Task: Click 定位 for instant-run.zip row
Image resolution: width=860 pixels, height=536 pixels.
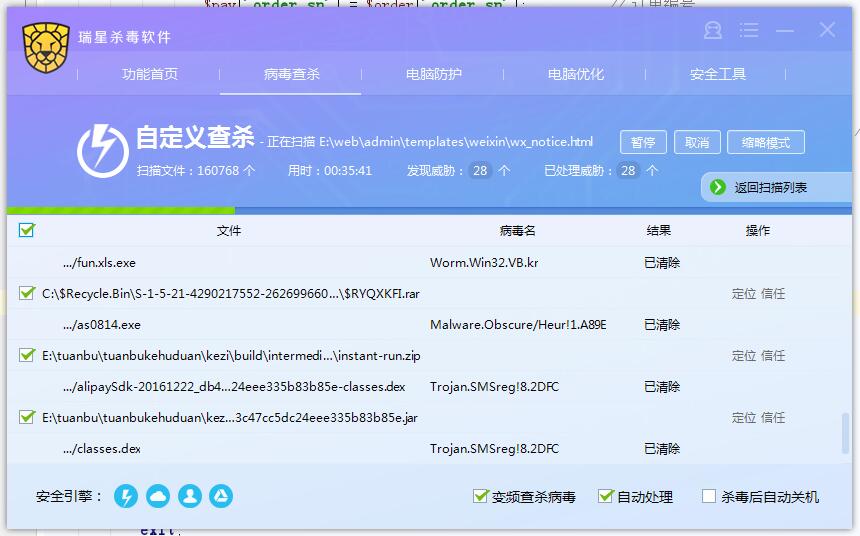Action: click(744, 356)
